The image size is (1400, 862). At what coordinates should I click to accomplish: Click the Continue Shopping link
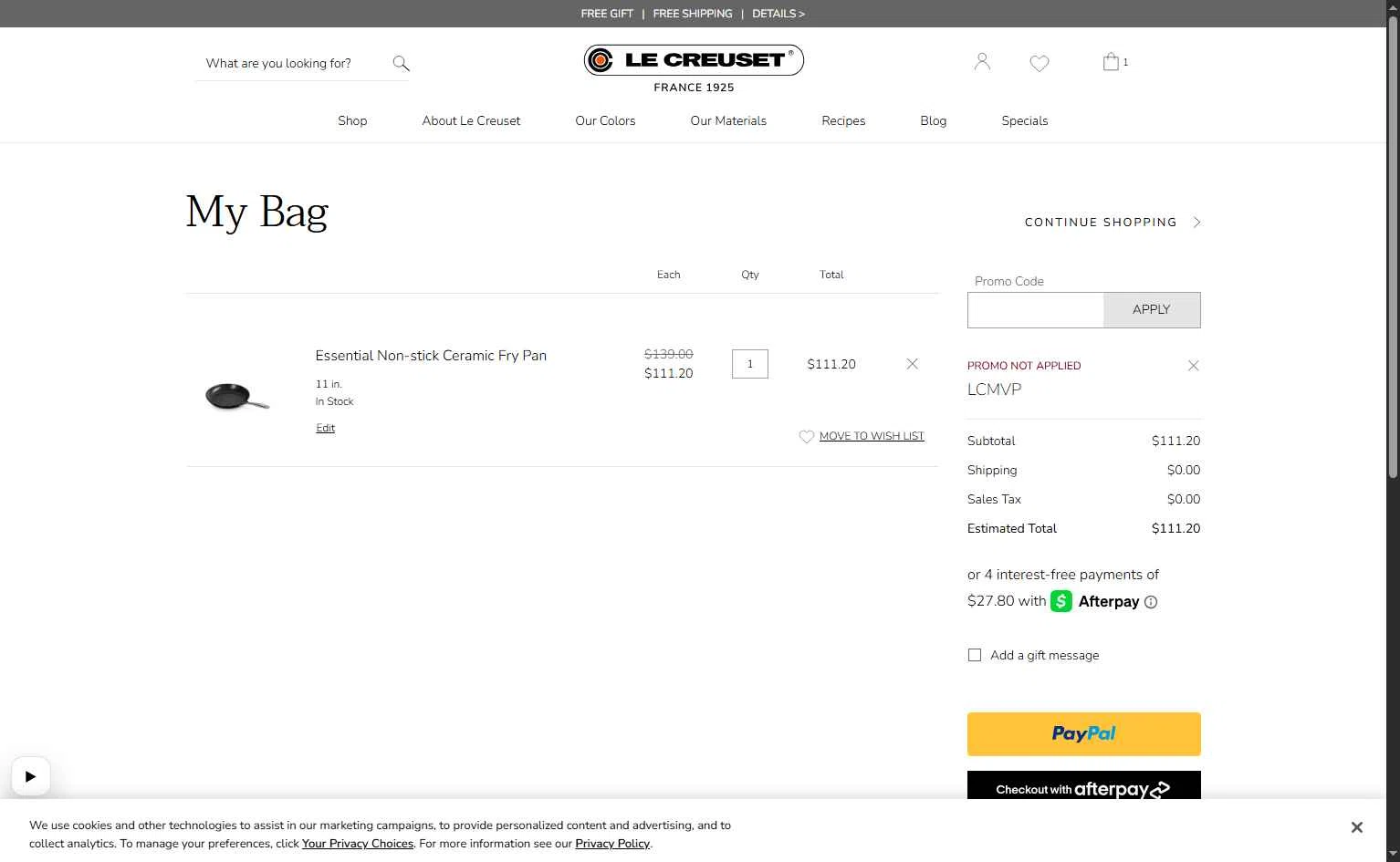1101,223
